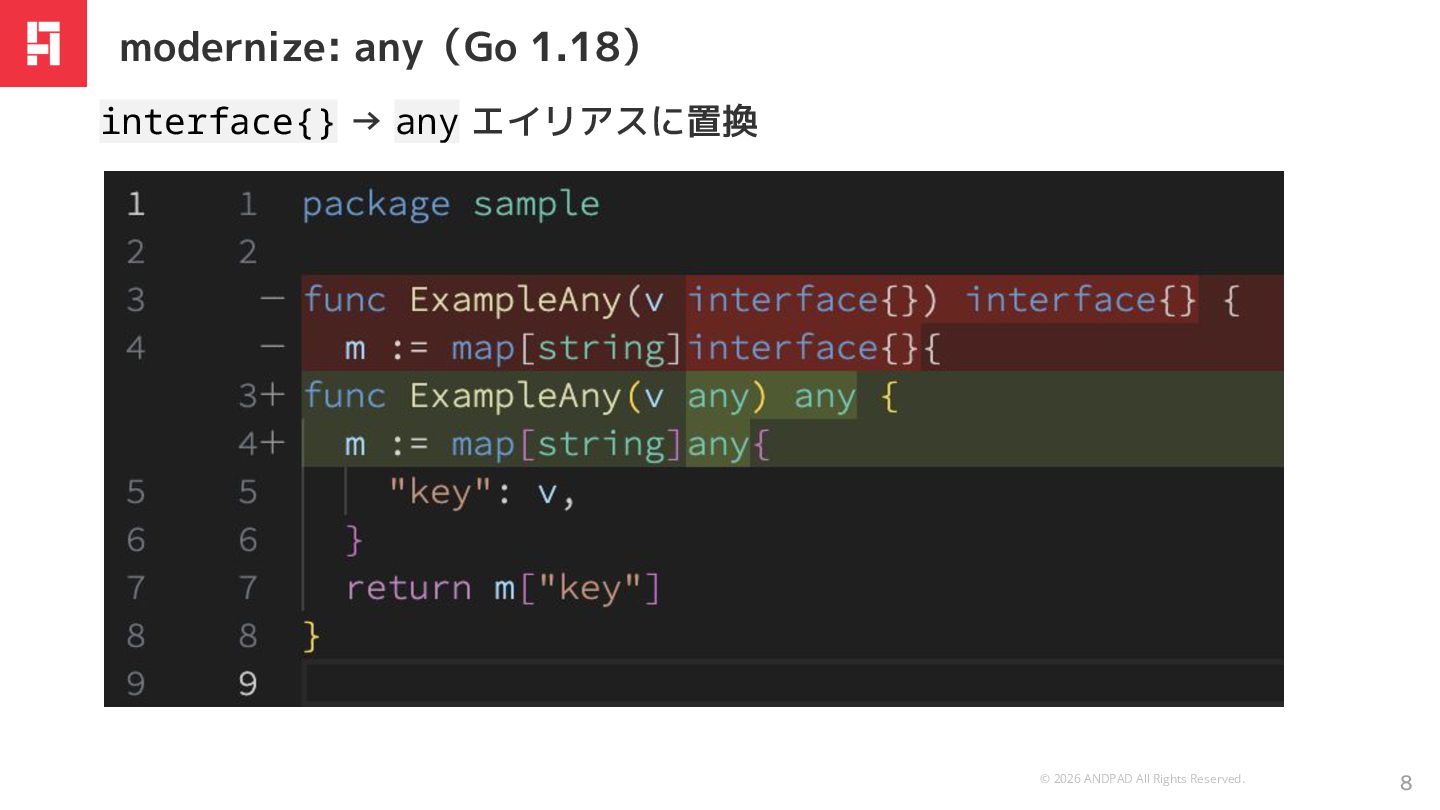The height and width of the screenshot is (810, 1440).
Task: Click the plus marker on added line 3
Action: point(274,396)
